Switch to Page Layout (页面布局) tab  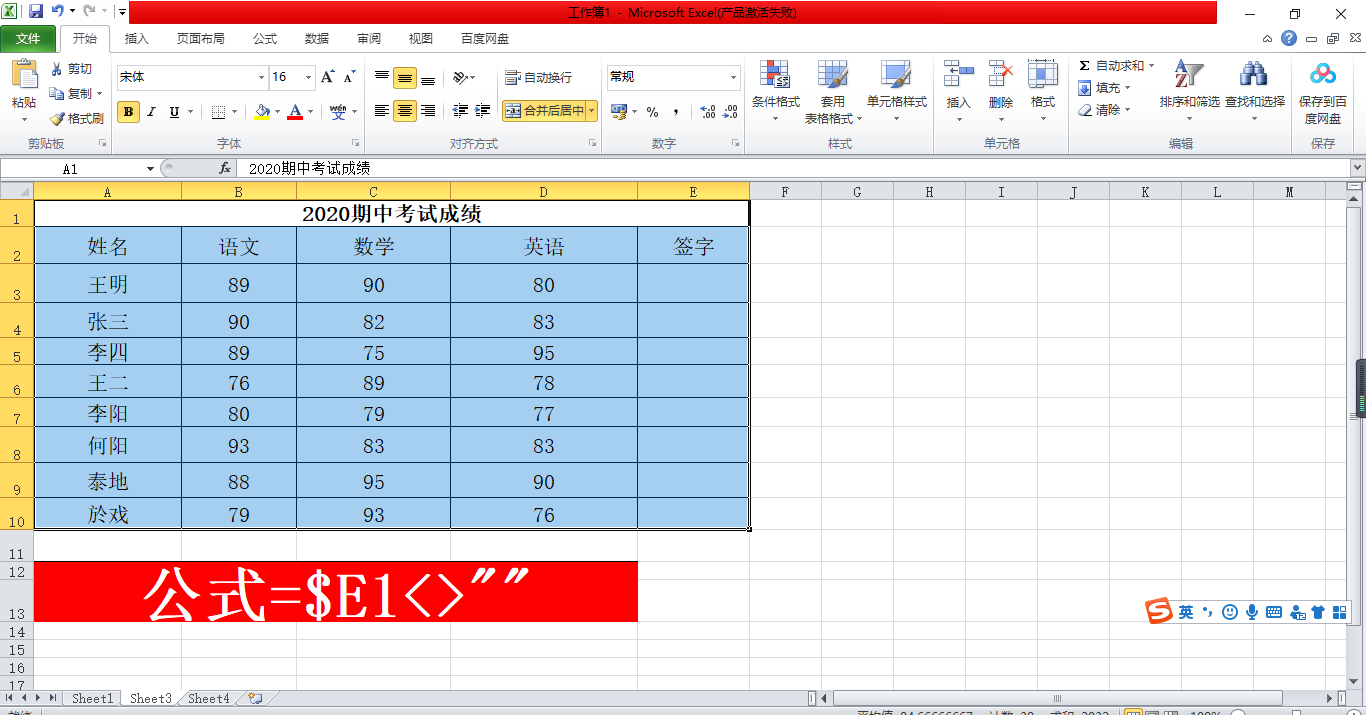click(x=201, y=39)
